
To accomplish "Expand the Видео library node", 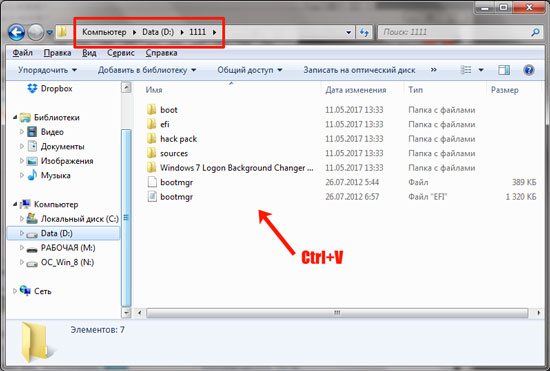I will point(22,132).
